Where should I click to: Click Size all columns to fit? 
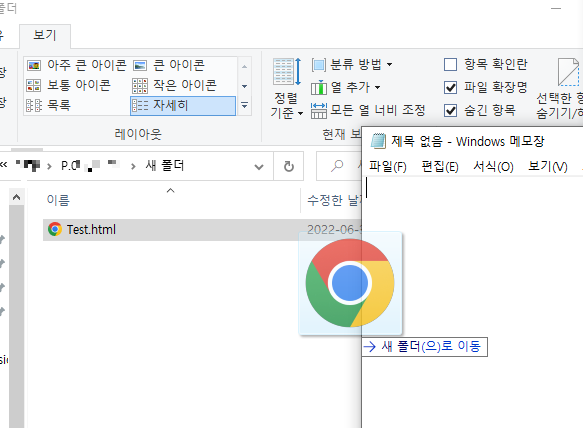368,110
